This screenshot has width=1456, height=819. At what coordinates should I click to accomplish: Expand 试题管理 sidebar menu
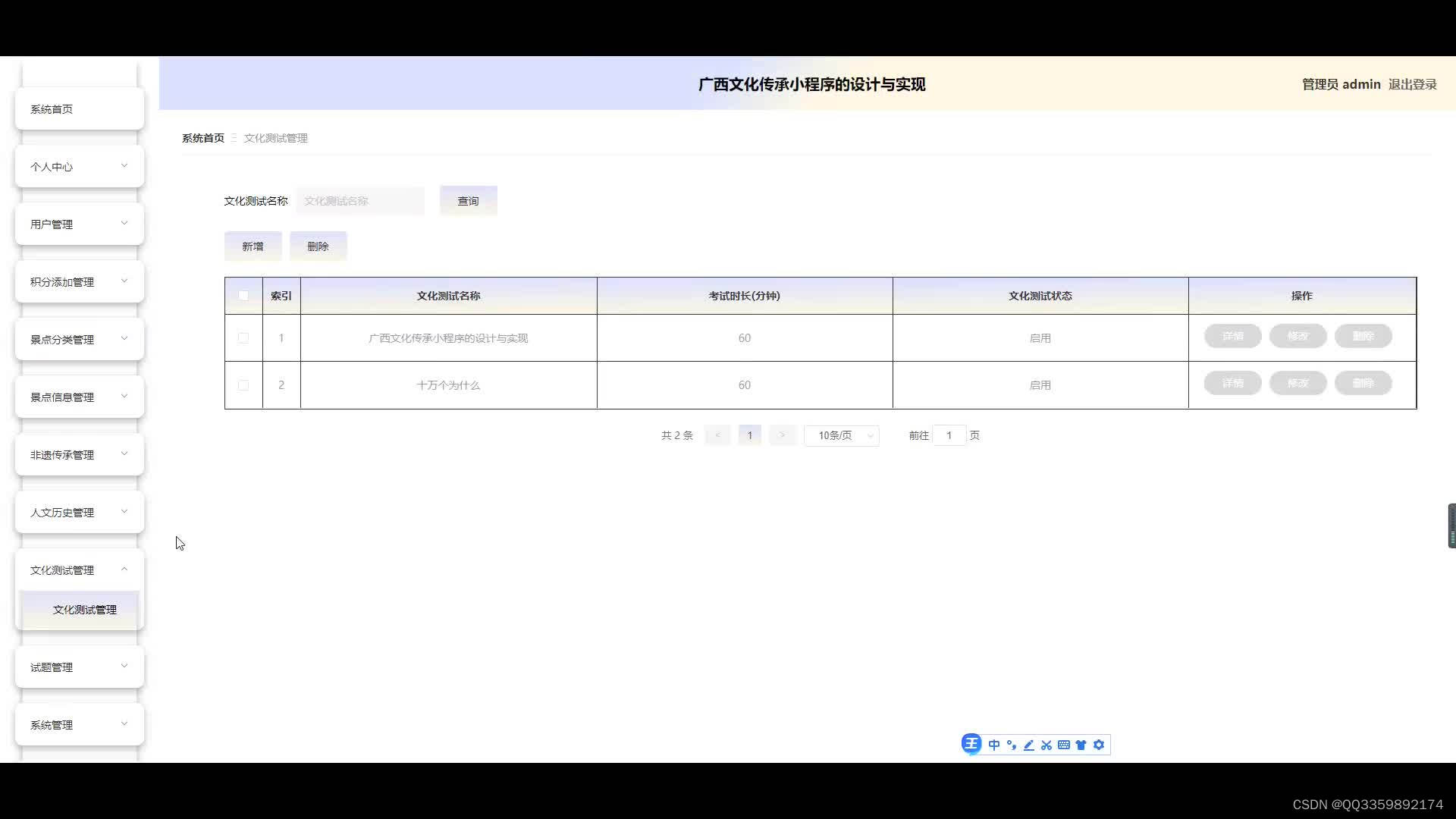(x=80, y=667)
